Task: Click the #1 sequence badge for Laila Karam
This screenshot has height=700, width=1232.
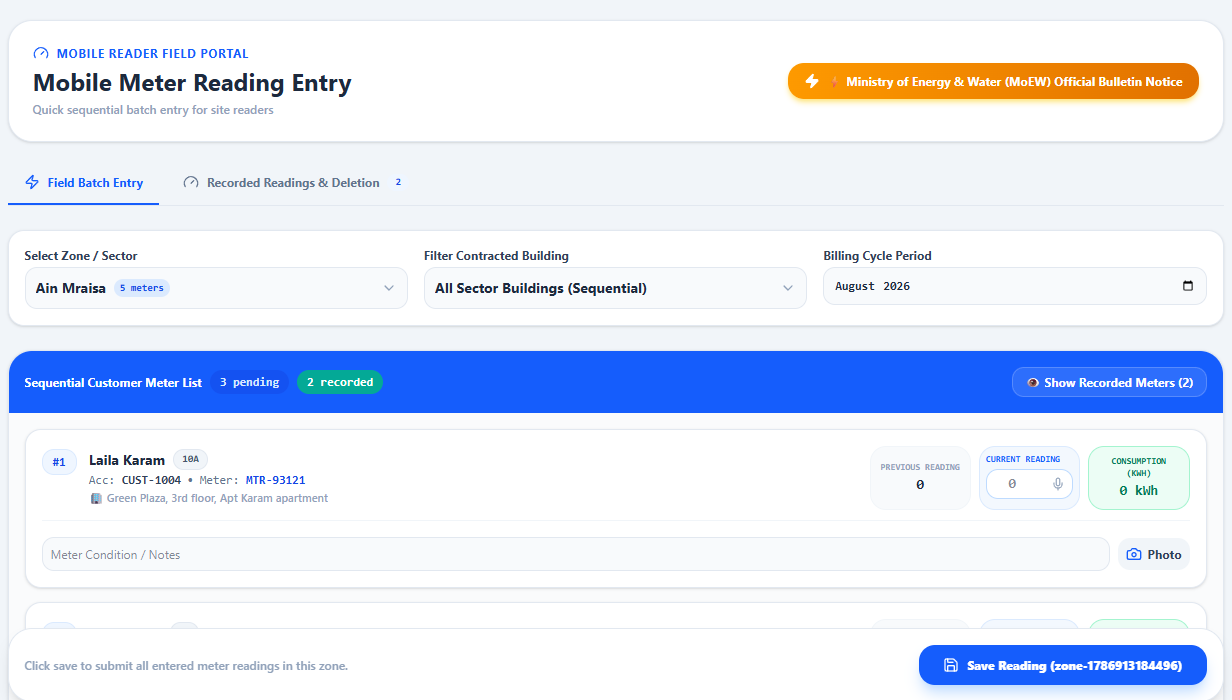Action: [59, 462]
